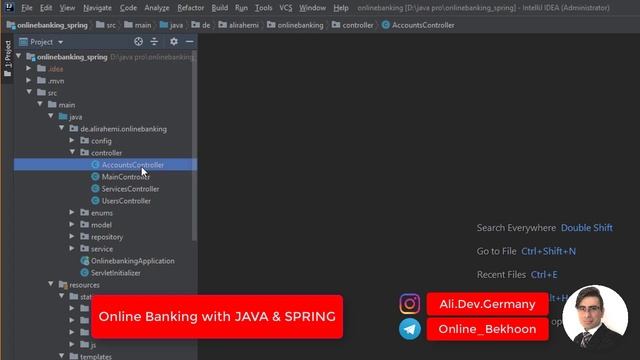The image size is (640, 360).
Task: Collapse the java folder
Action: tap(51, 116)
